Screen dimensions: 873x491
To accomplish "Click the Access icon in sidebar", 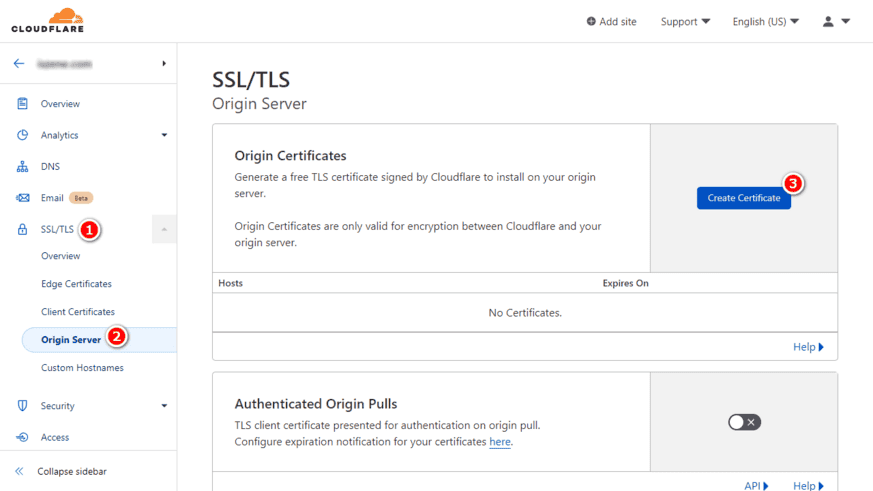I will point(22,437).
